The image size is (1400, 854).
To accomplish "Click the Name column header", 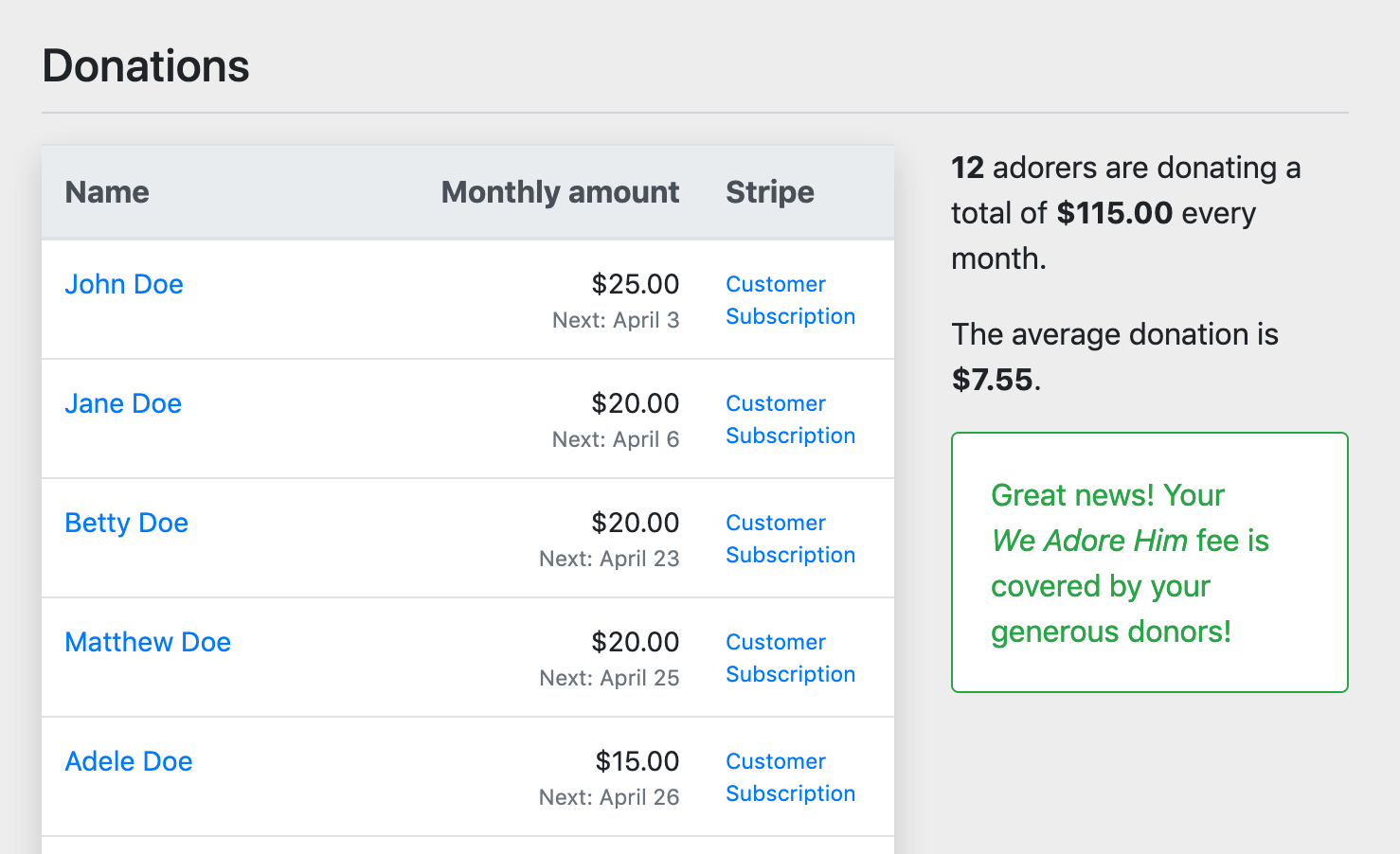I will click(x=107, y=192).
